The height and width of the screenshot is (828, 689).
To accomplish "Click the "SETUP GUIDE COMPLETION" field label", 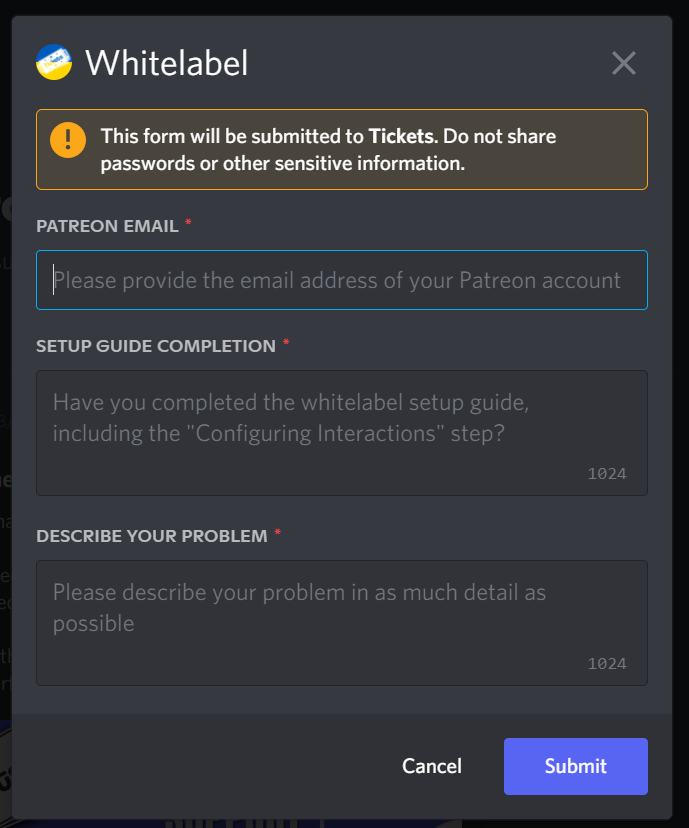I will click(x=155, y=346).
